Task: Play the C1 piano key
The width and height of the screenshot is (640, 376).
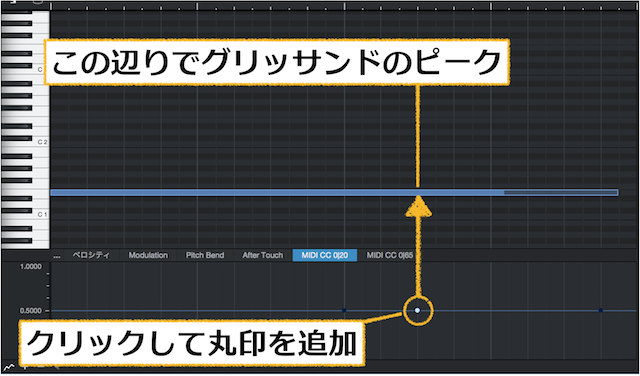Action: tap(25, 215)
